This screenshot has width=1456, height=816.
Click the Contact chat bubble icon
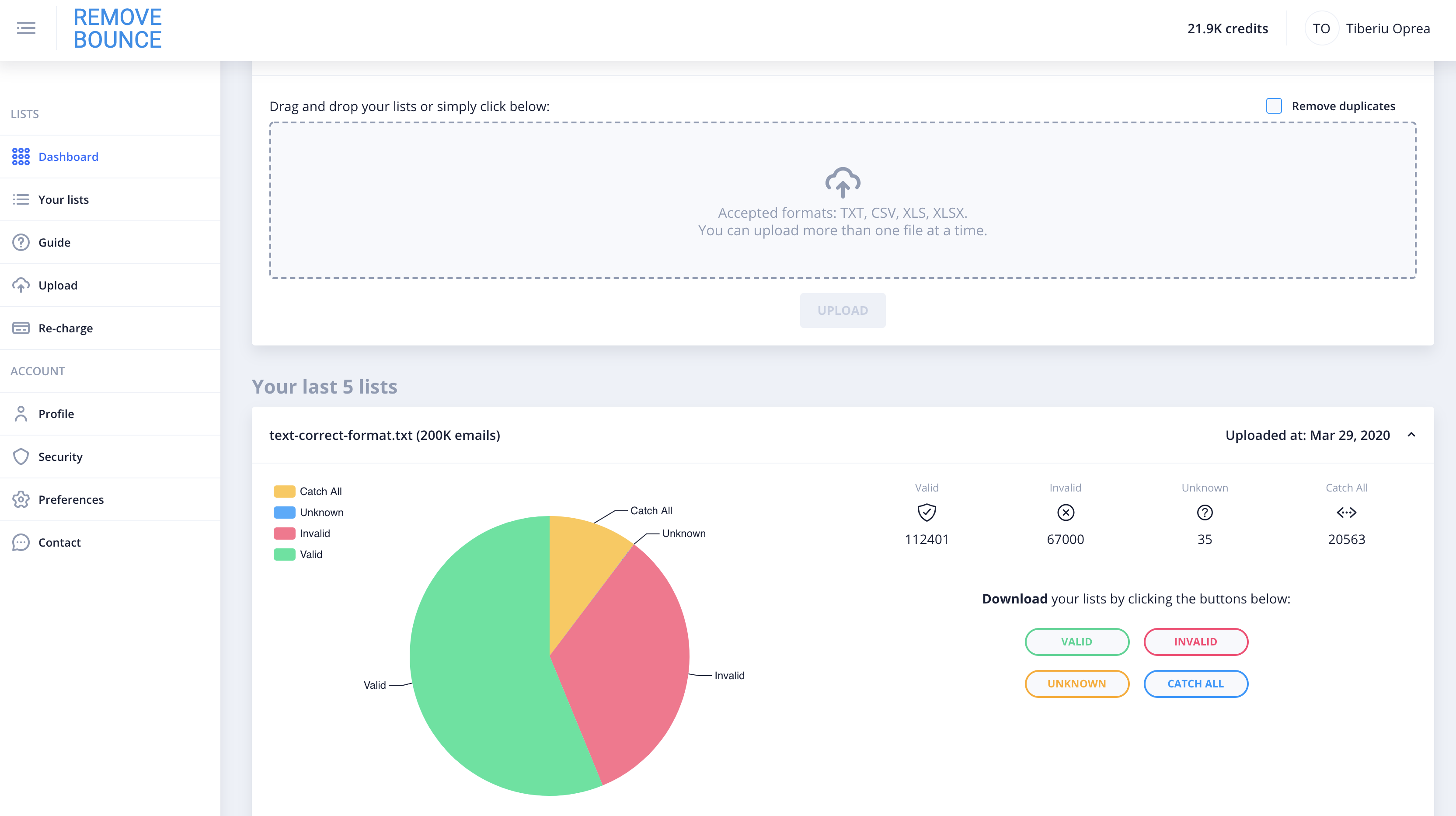[21, 542]
